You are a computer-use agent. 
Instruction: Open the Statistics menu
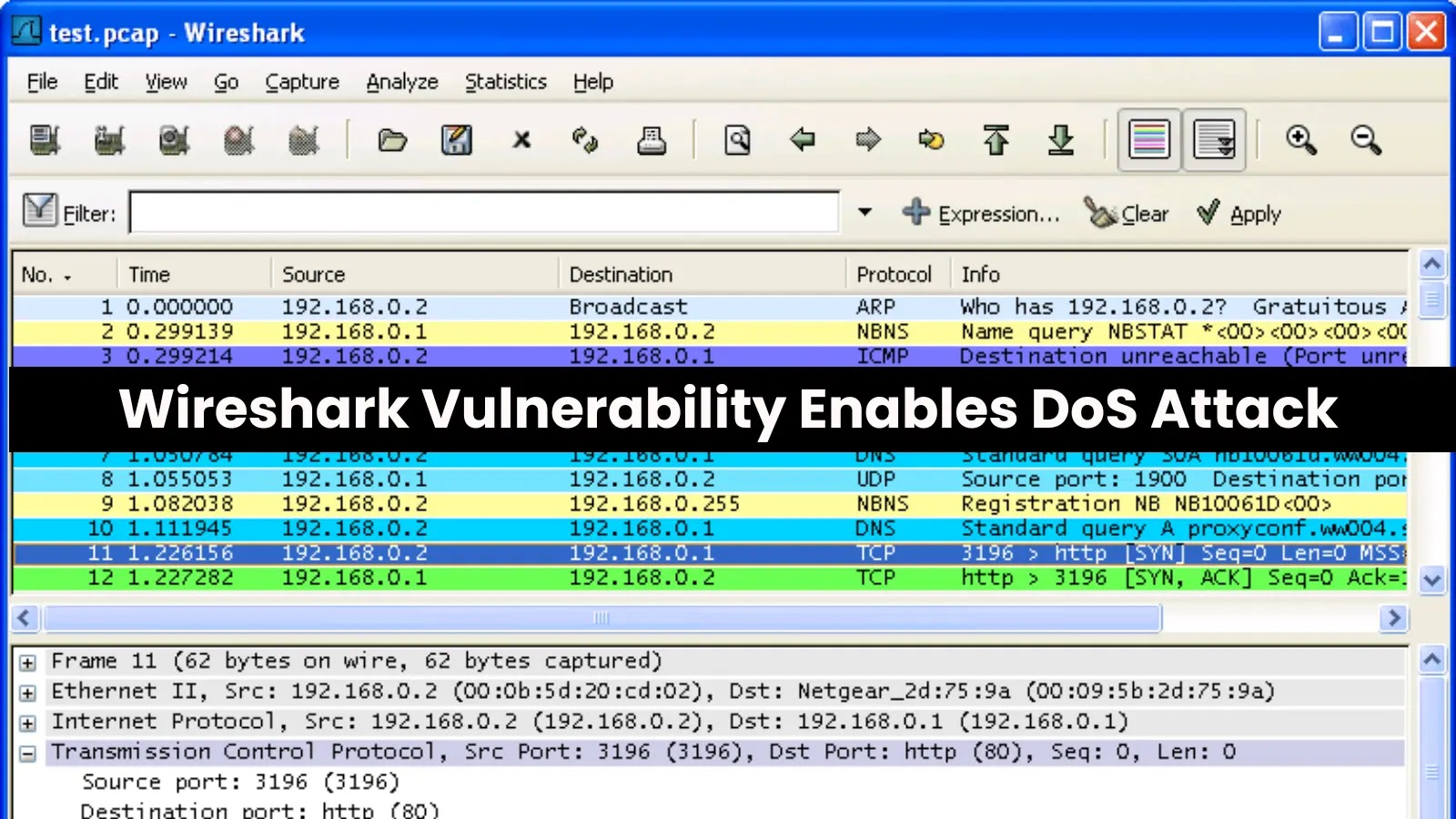pyautogui.click(x=505, y=82)
